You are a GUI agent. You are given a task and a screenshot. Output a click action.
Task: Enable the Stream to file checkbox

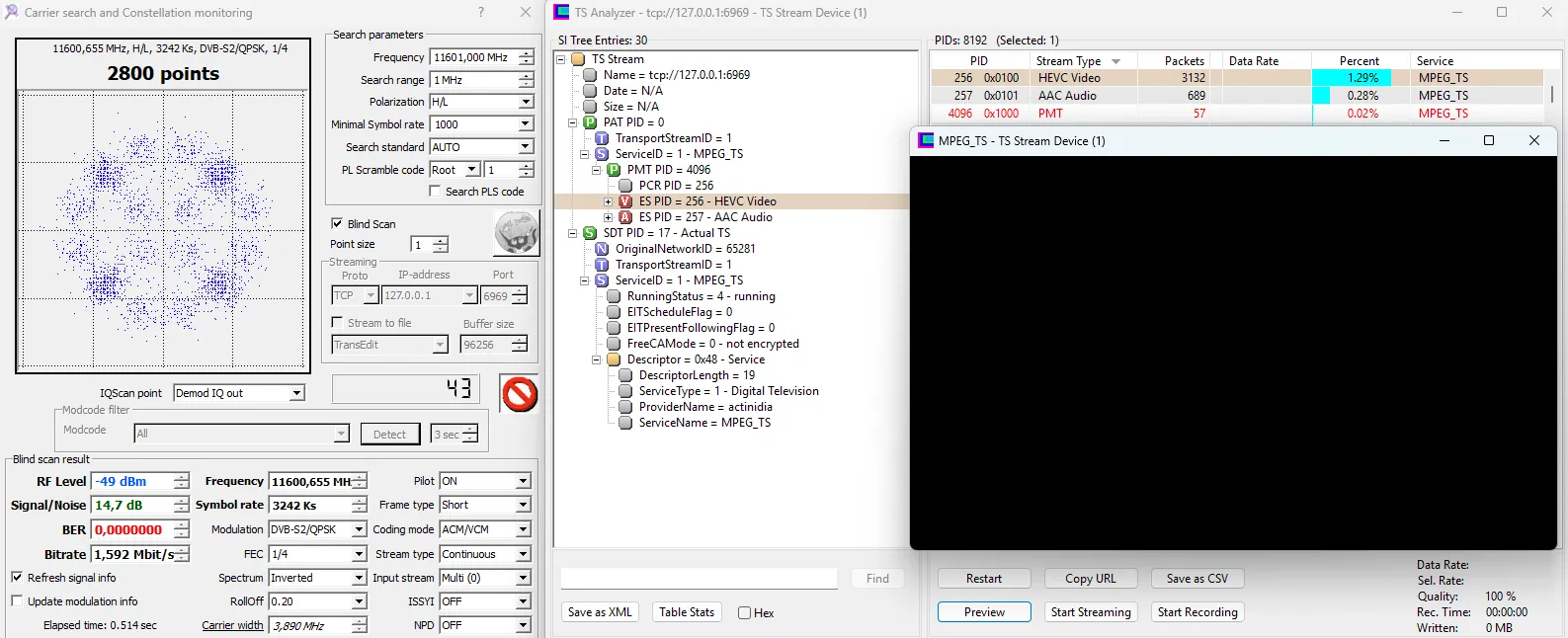pos(337,323)
